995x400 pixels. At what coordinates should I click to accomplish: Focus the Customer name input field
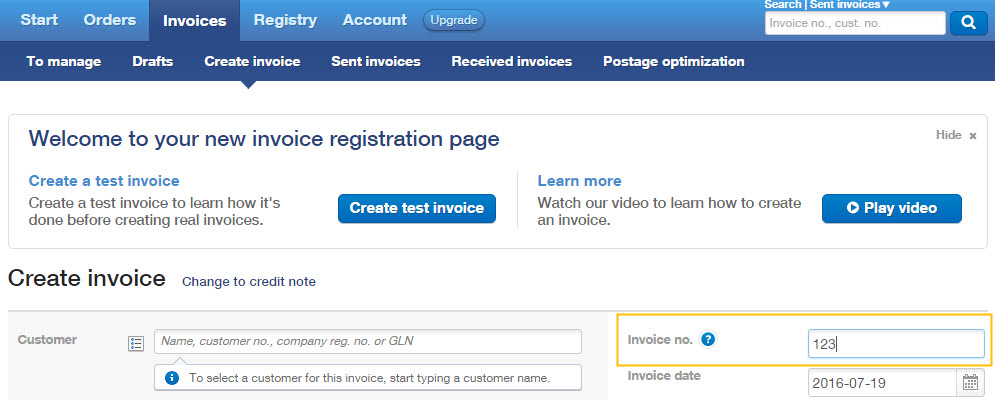click(368, 342)
